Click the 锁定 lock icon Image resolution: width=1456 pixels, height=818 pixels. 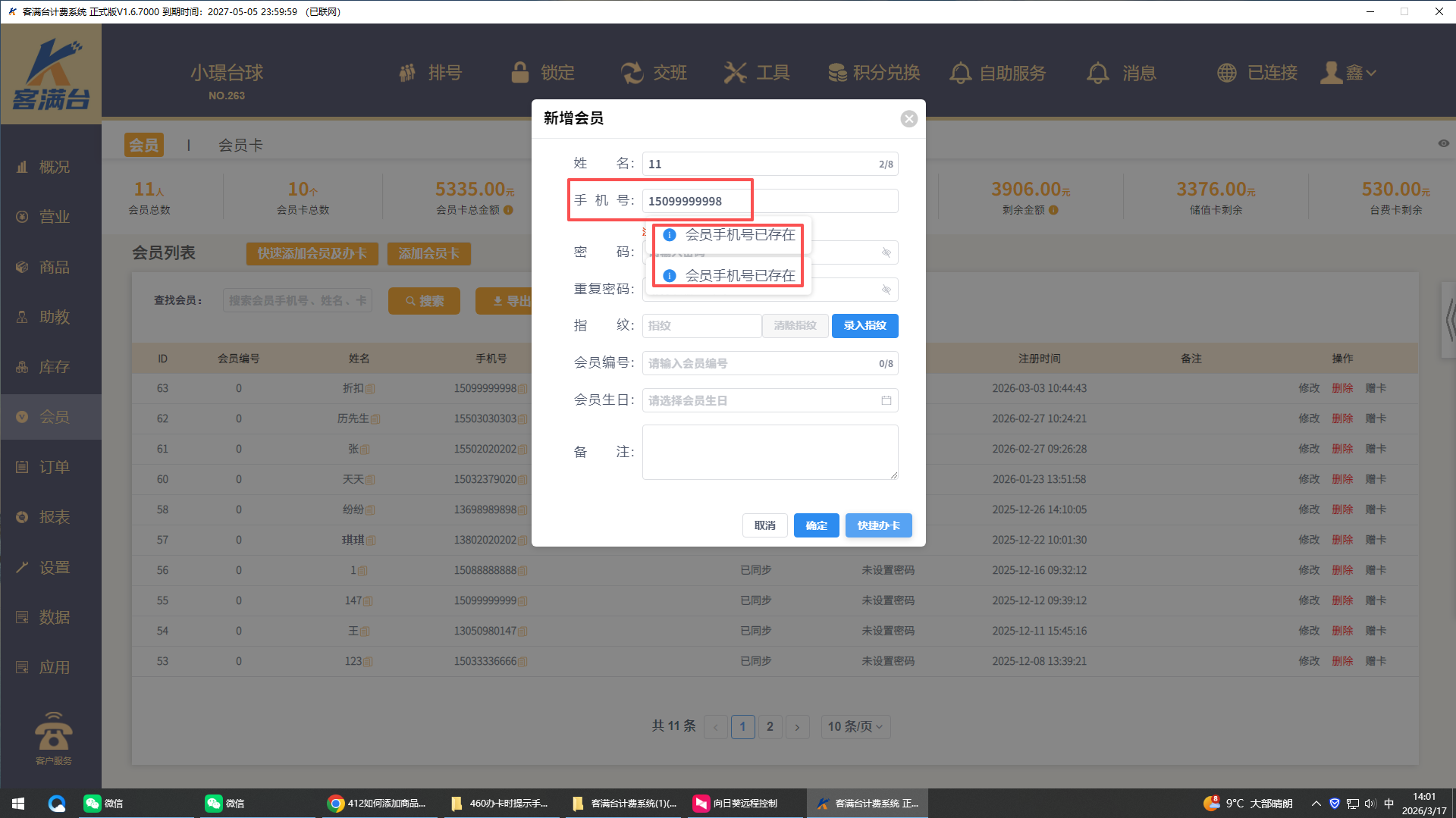520,73
